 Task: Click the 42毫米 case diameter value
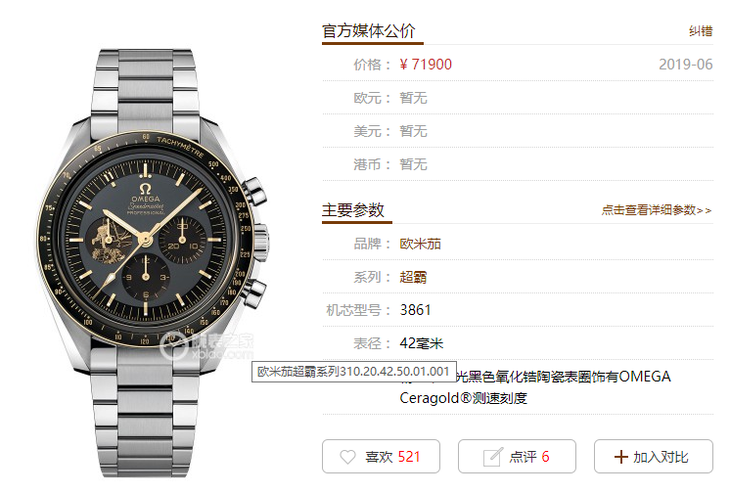point(421,343)
